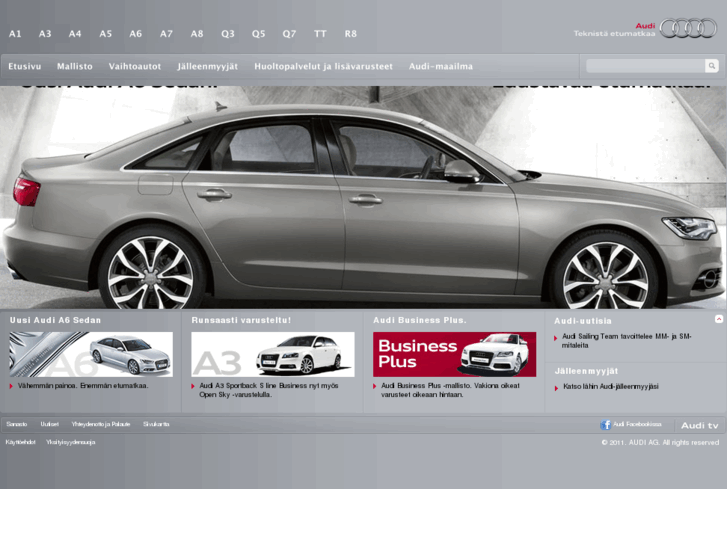This screenshot has height=545, width=727.
Task: Open the A6 sedan promo thumbnail
Action: coord(91,354)
